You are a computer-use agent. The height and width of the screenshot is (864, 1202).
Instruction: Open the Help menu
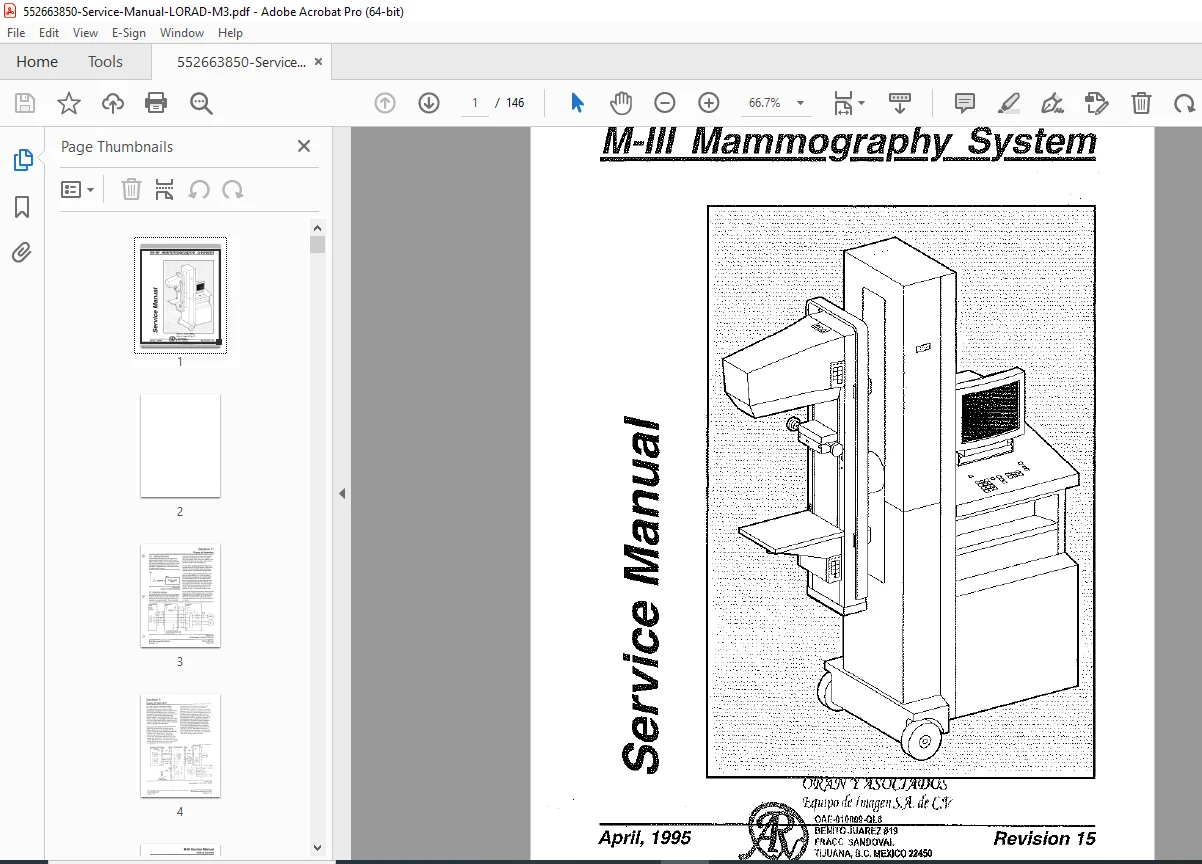point(230,33)
